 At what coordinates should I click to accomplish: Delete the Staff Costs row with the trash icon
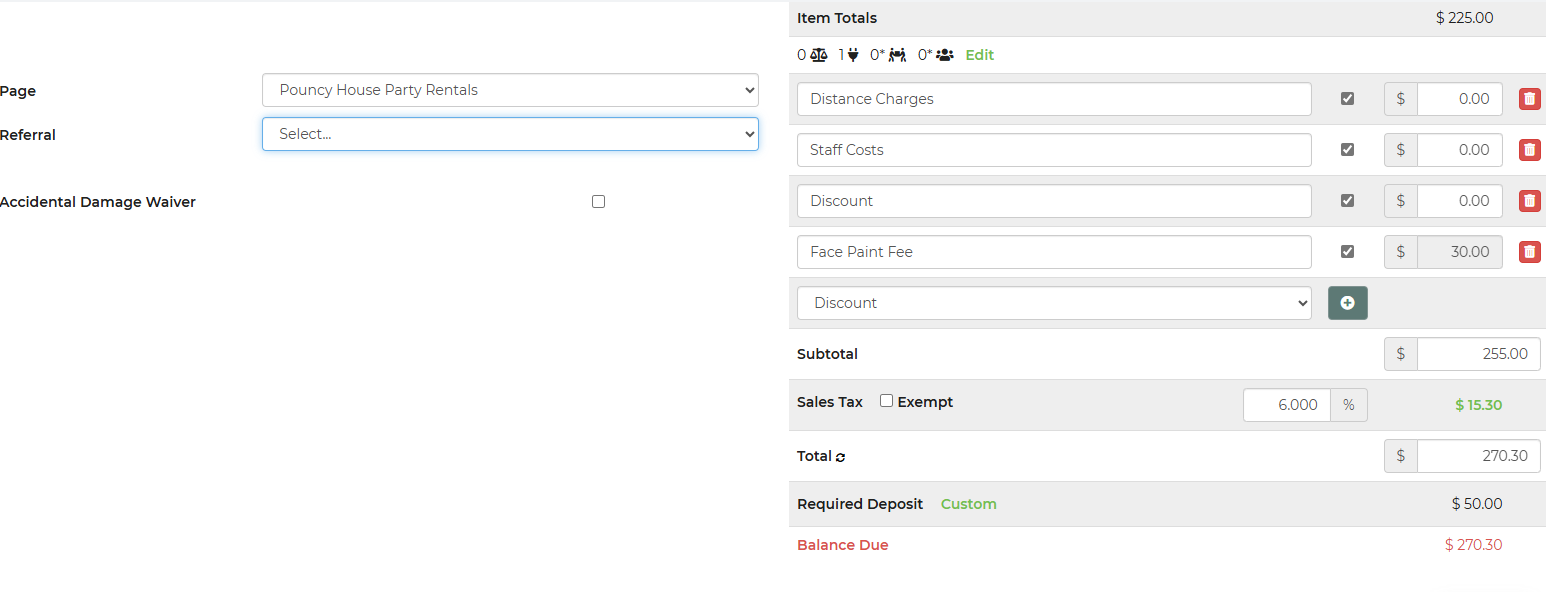(x=1529, y=150)
